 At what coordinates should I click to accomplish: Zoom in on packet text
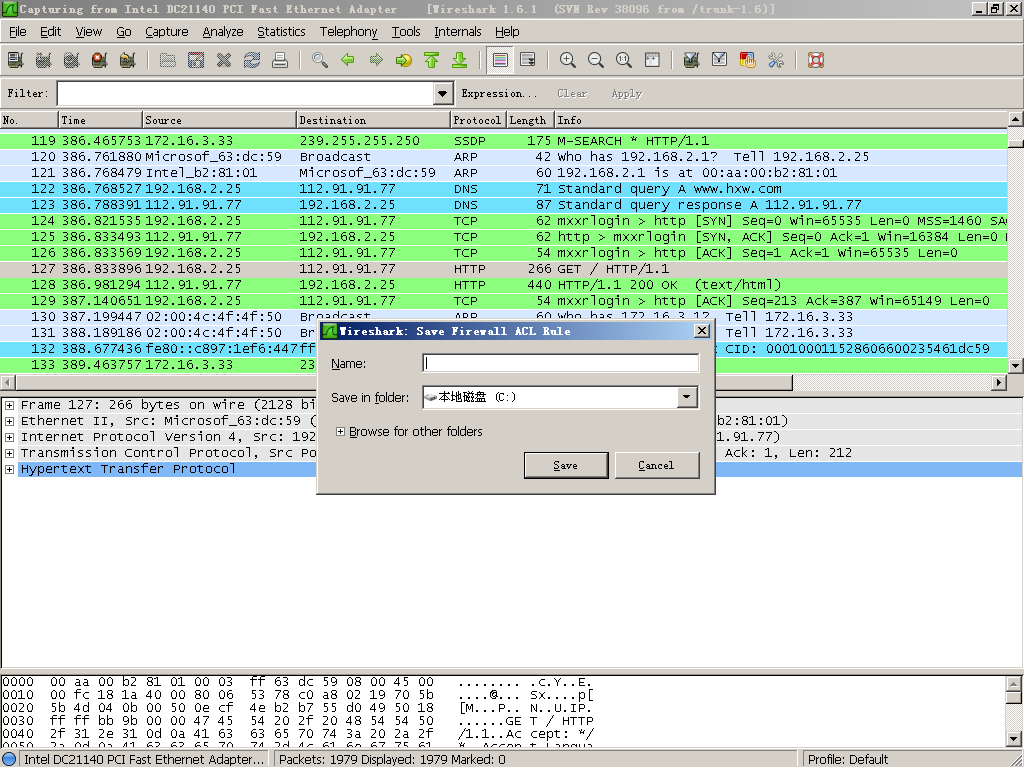568,60
